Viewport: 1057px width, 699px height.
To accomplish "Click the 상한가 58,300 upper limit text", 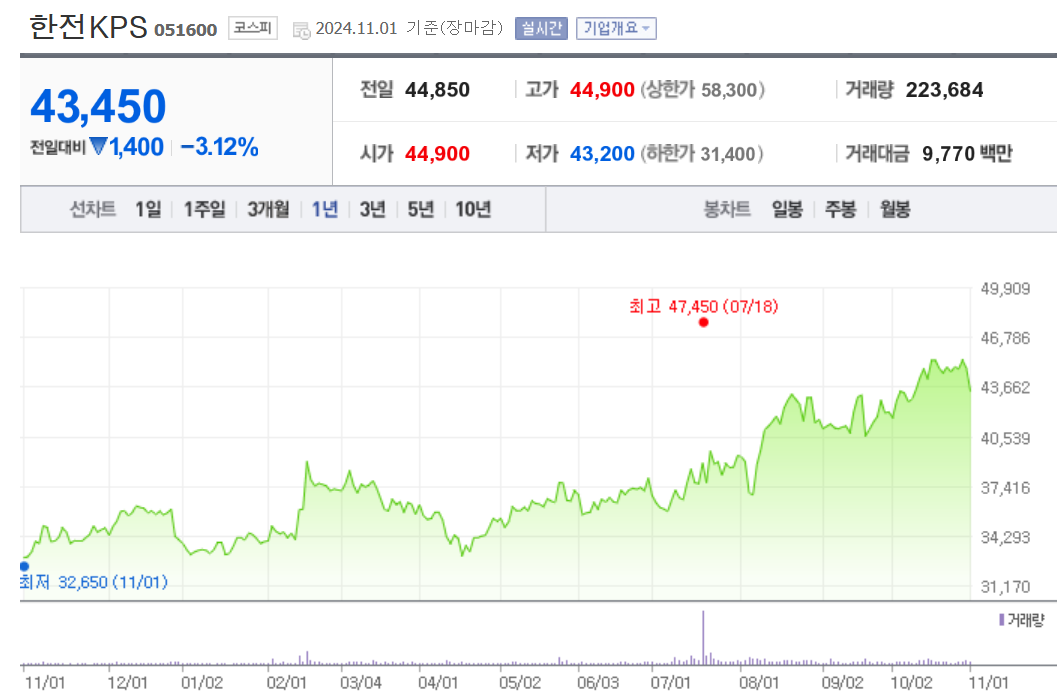I will point(702,90).
